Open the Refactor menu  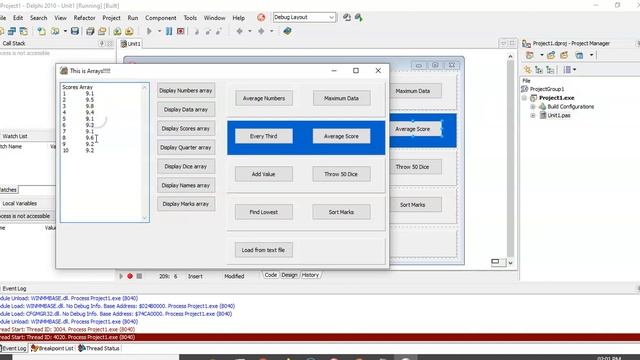(84, 18)
